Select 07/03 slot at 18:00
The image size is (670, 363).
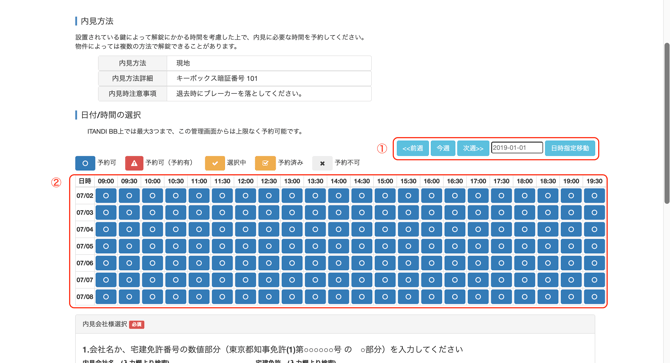(x=525, y=212)
